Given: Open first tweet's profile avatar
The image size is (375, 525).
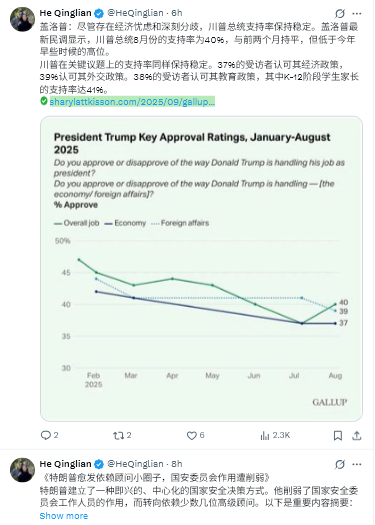Looking at the screenshot, I should pos(22,19).
